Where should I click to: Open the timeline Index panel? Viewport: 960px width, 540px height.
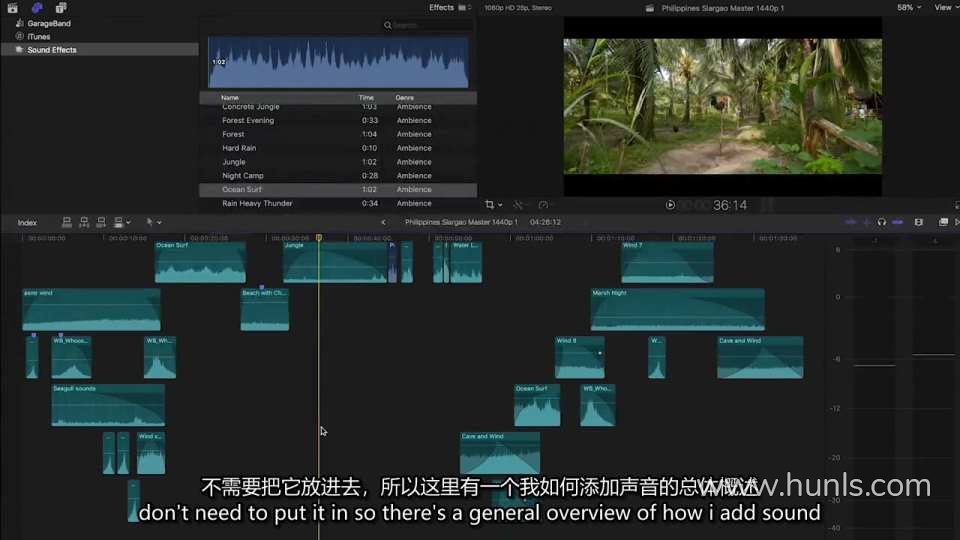27,223
